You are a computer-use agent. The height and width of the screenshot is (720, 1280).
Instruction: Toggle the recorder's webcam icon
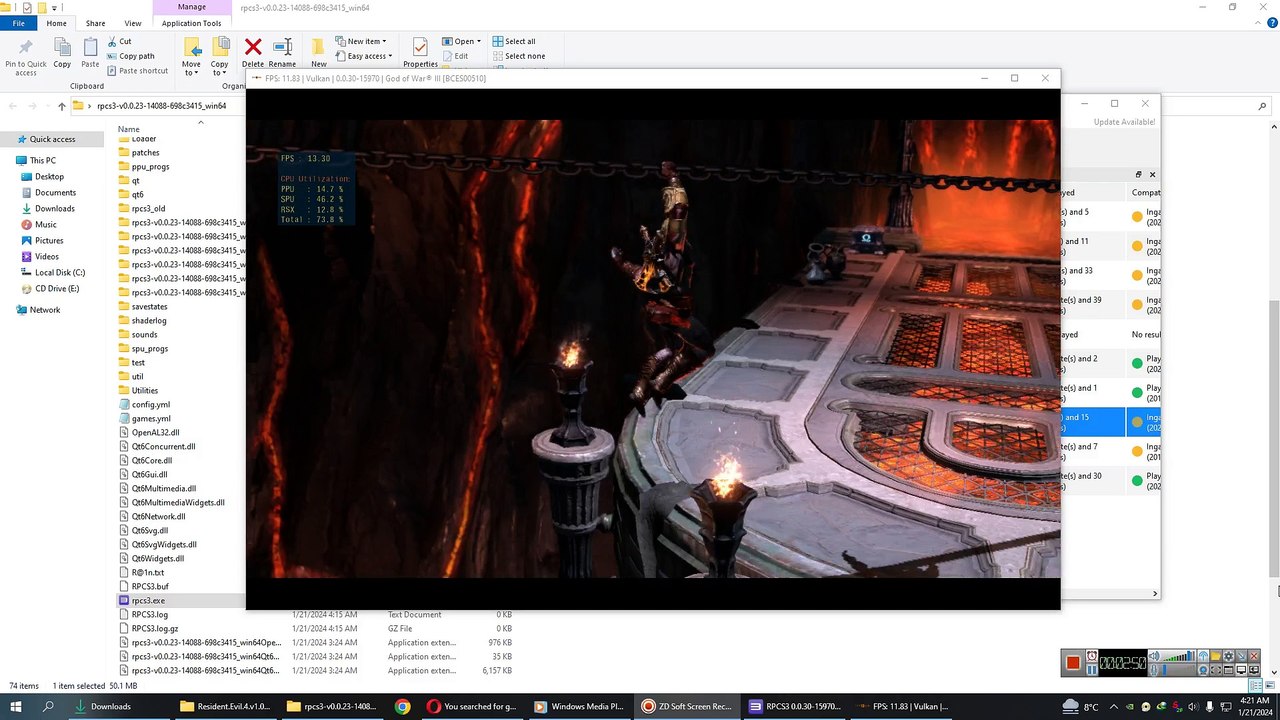pos(1203,670)
